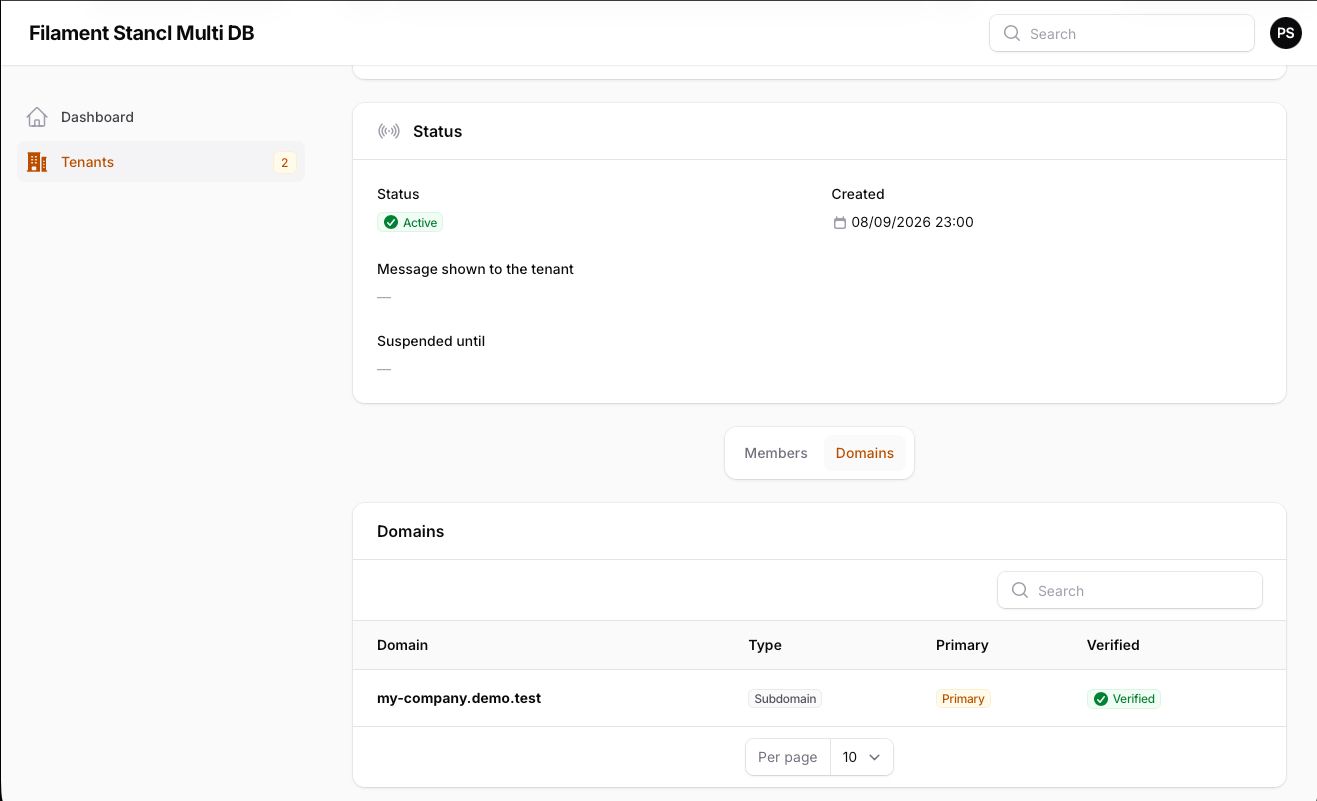Open the Per page dropdown
This screenshot has height=801, width=1317.
[x=861, y=757]
